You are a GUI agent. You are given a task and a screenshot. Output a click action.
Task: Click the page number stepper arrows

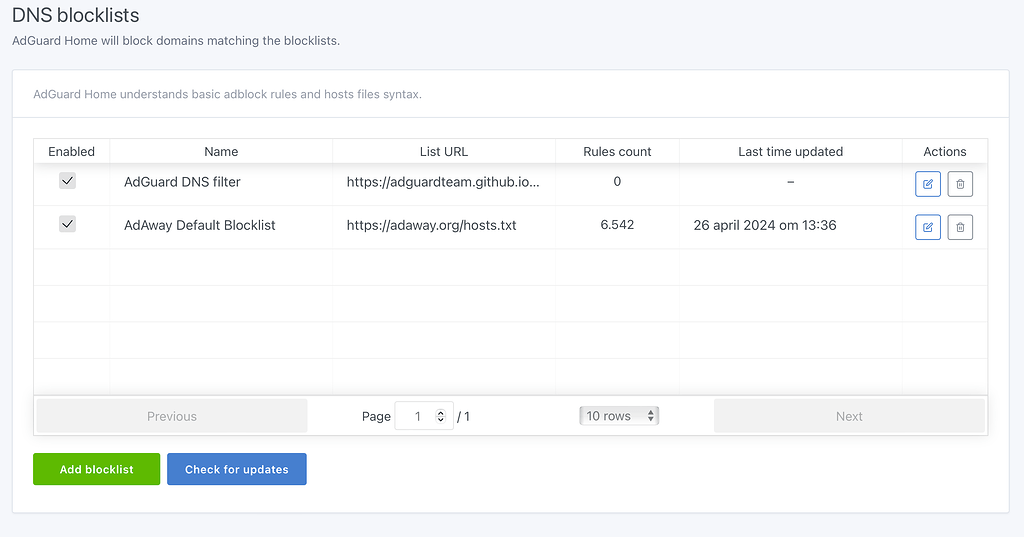point(441,416)
